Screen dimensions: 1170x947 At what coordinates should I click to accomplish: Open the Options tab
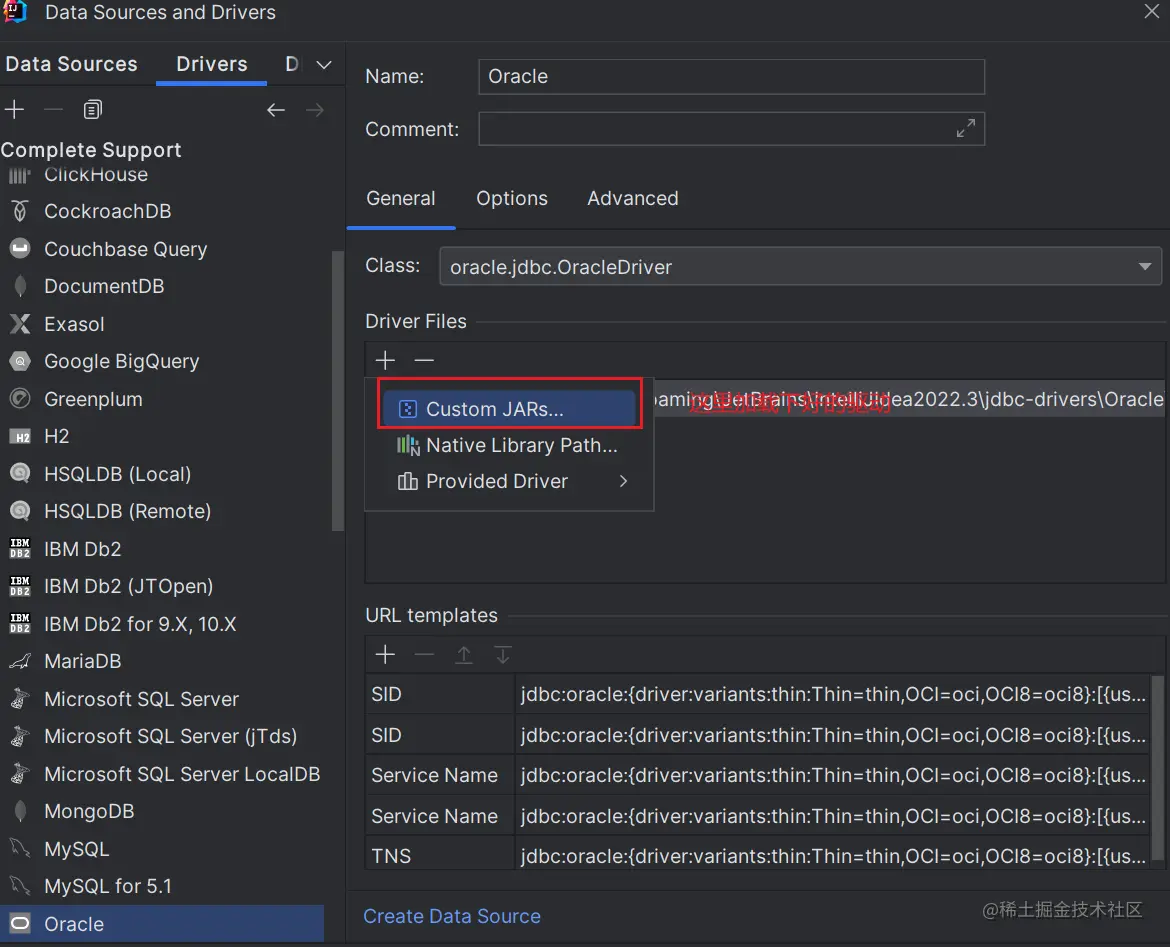(x=512, y=199)
